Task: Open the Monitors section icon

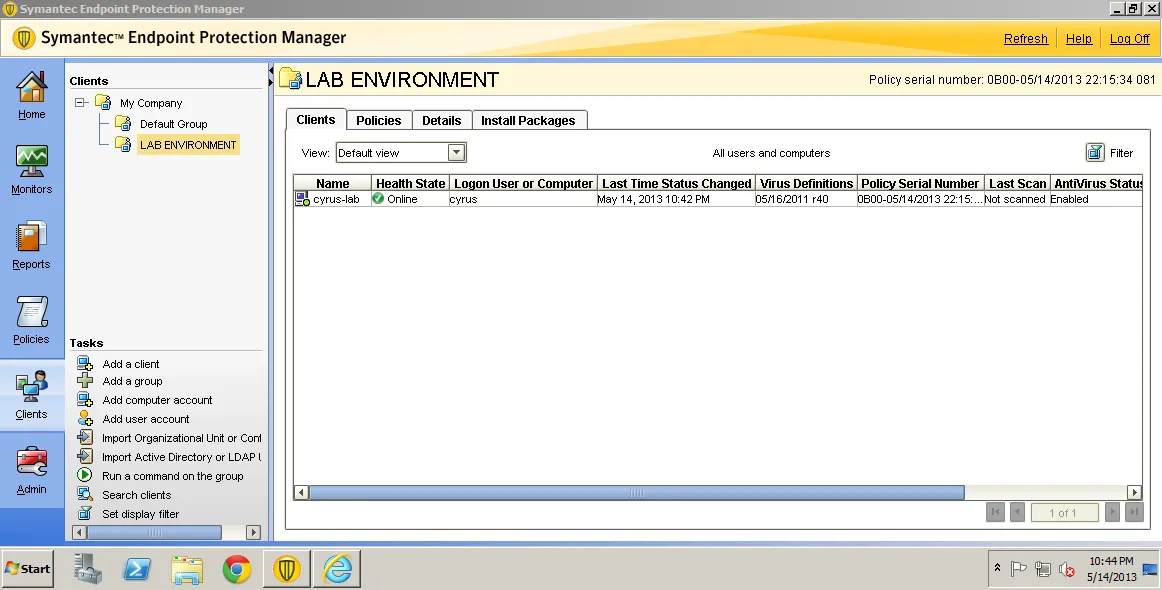Action: [32, 162]
